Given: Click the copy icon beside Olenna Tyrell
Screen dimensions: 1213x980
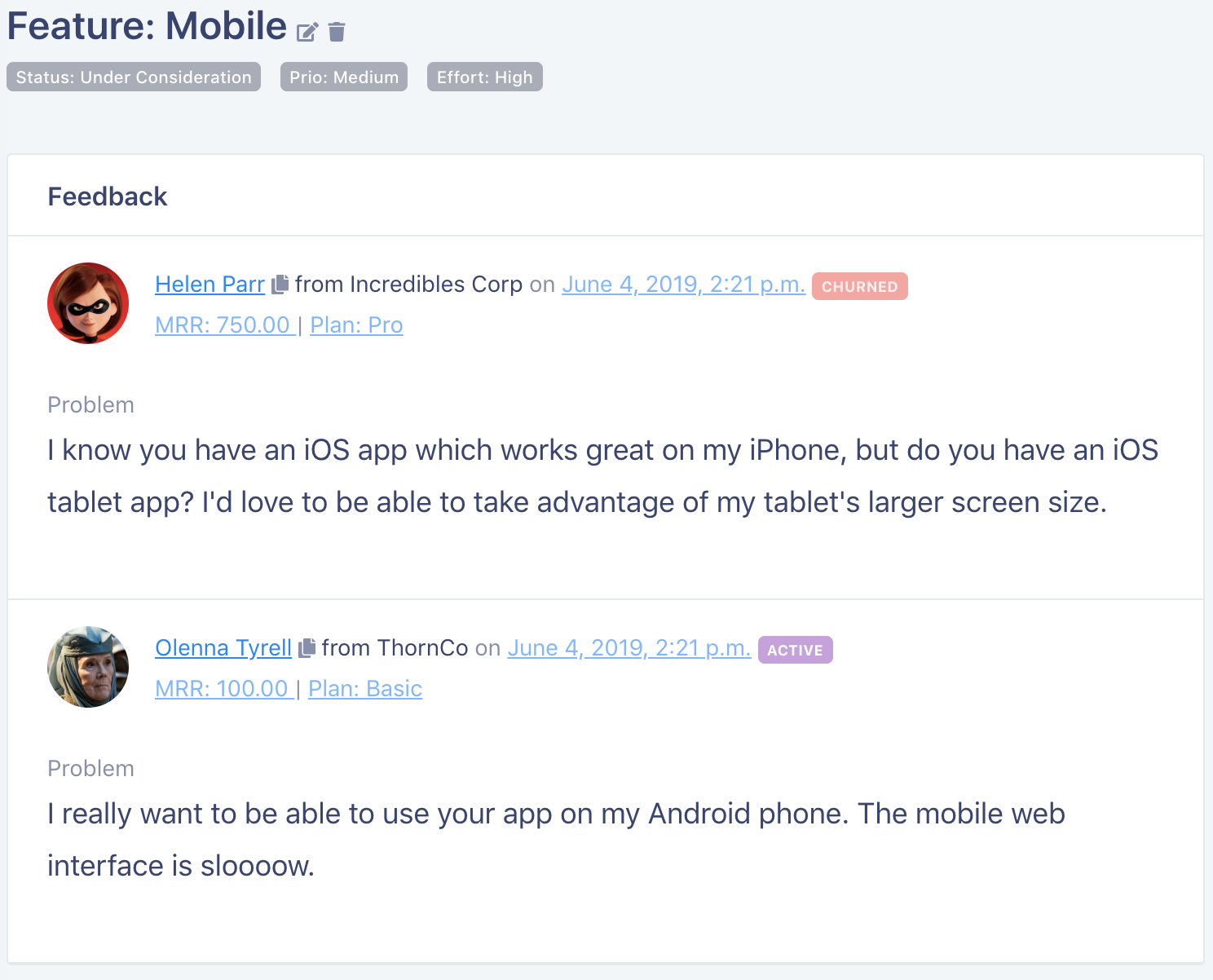Looking at the screenshot, I should [307, 647].
